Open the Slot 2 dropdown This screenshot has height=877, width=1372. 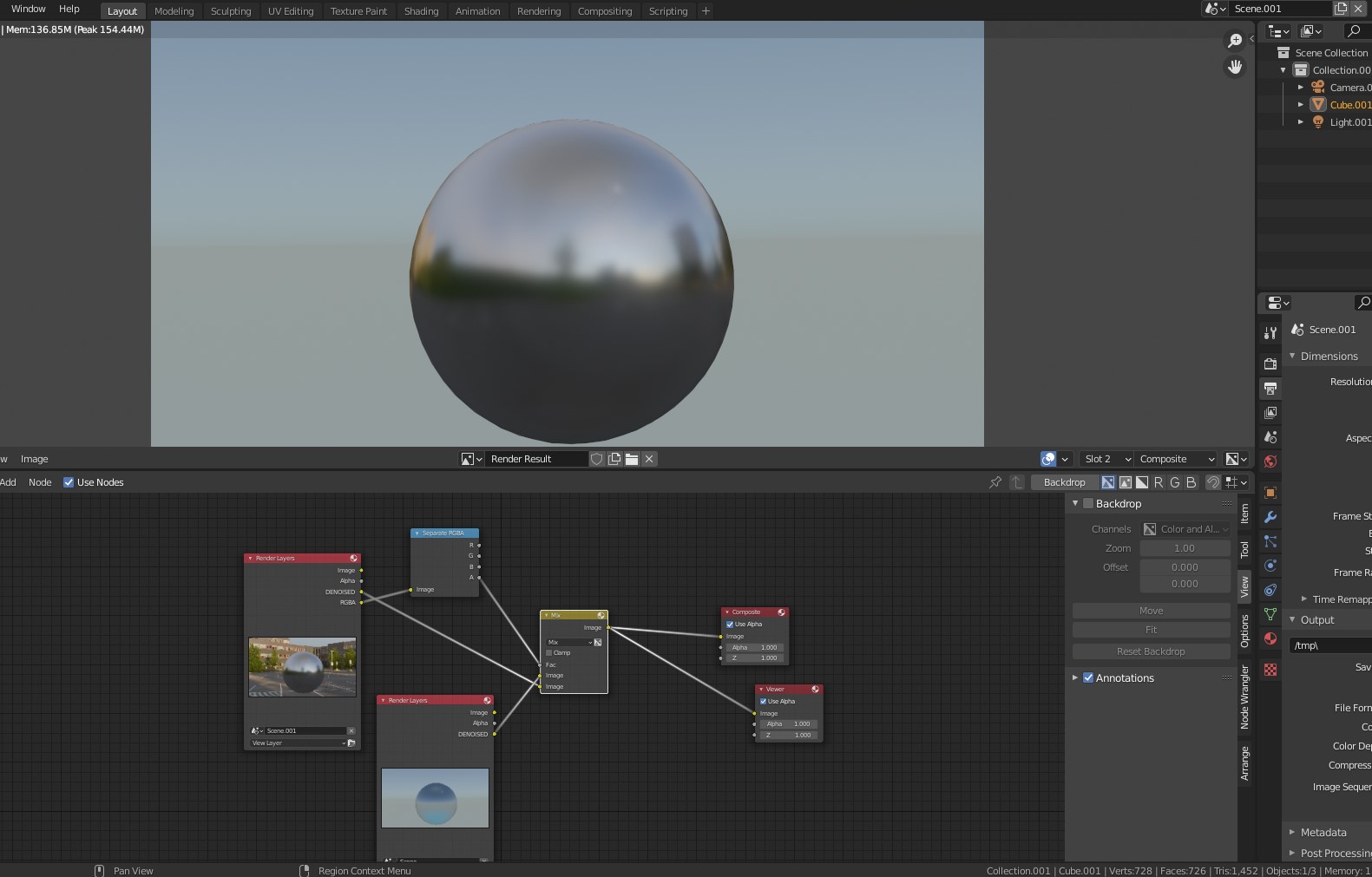click(x=1106, y=459)
